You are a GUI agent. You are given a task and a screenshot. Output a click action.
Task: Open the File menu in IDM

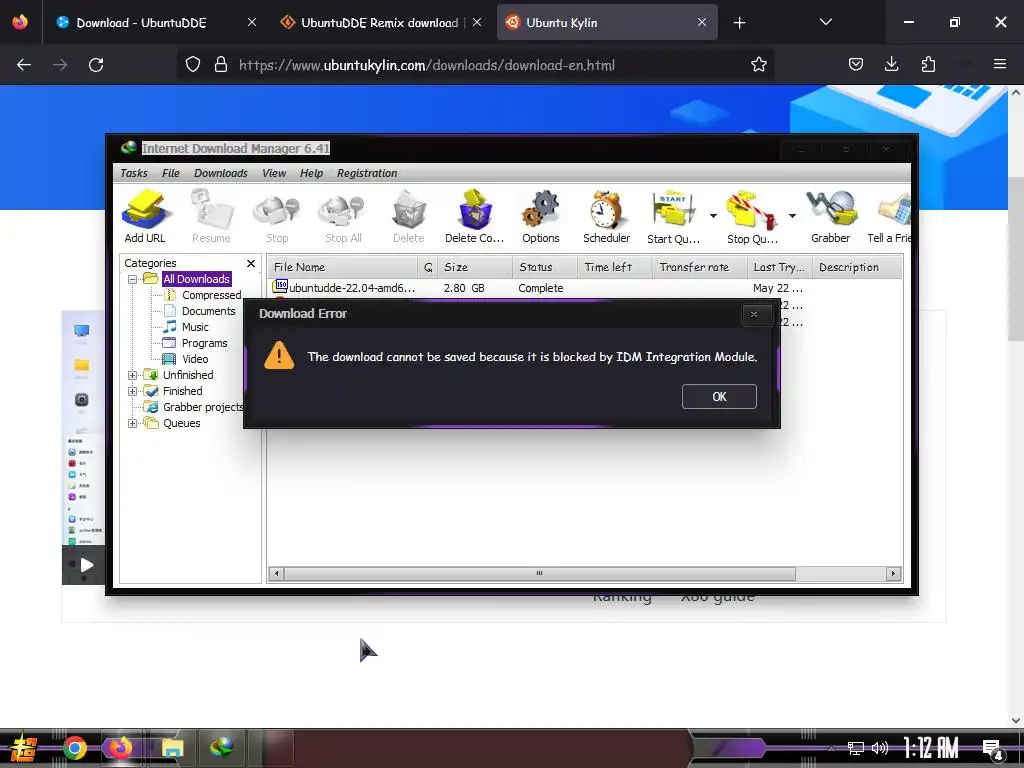[170, 173]
